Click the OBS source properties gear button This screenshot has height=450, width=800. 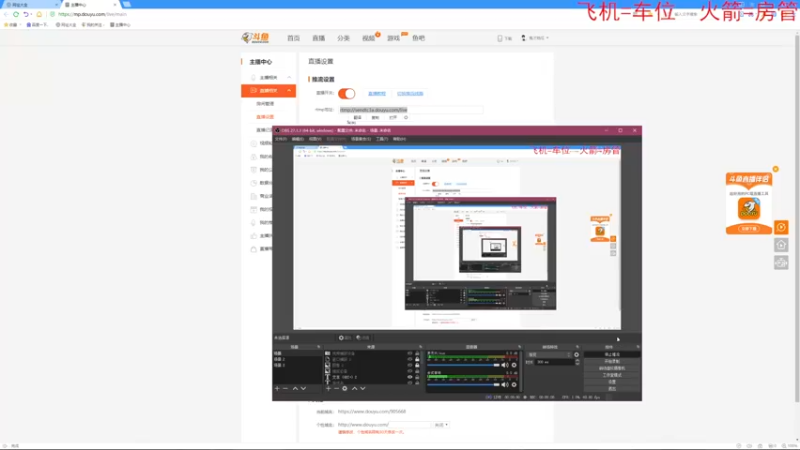[345, 338]
